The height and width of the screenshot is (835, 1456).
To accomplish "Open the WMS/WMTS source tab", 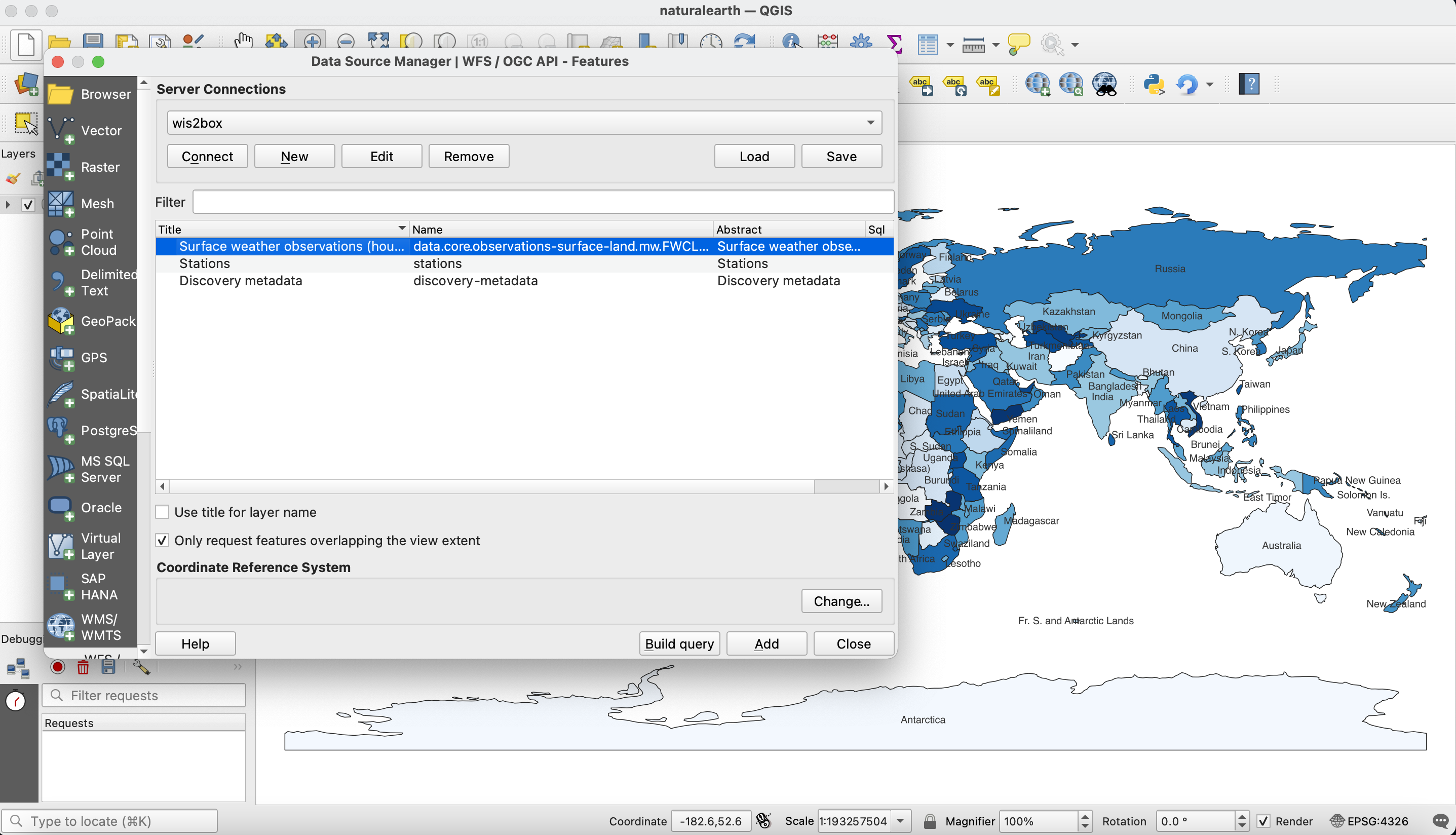I will coord(91,627).
